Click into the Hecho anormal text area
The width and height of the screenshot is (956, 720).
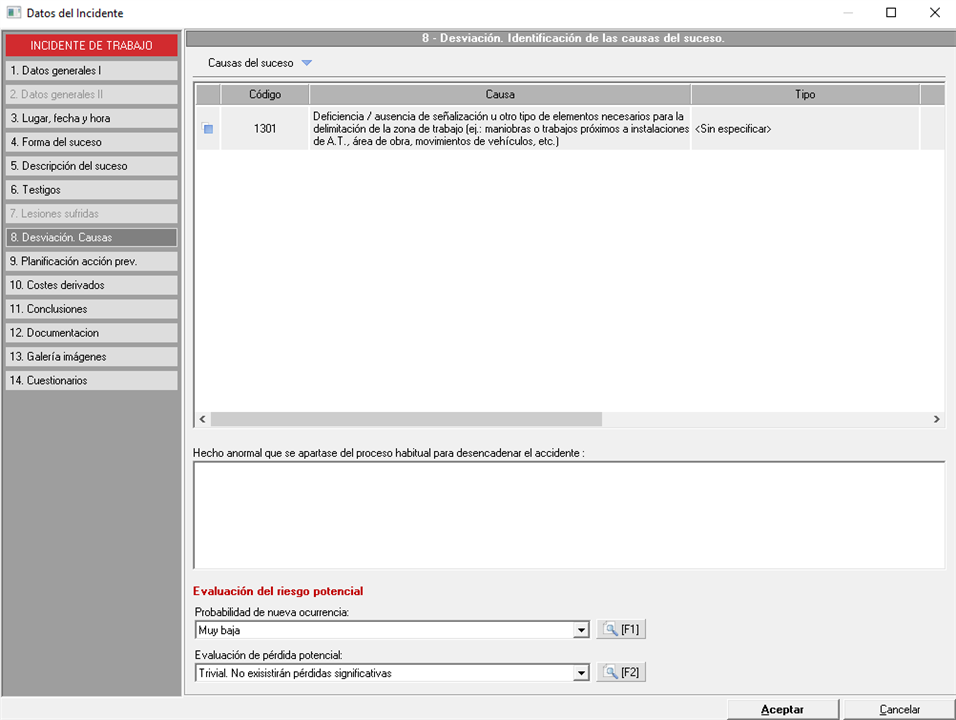568,514
